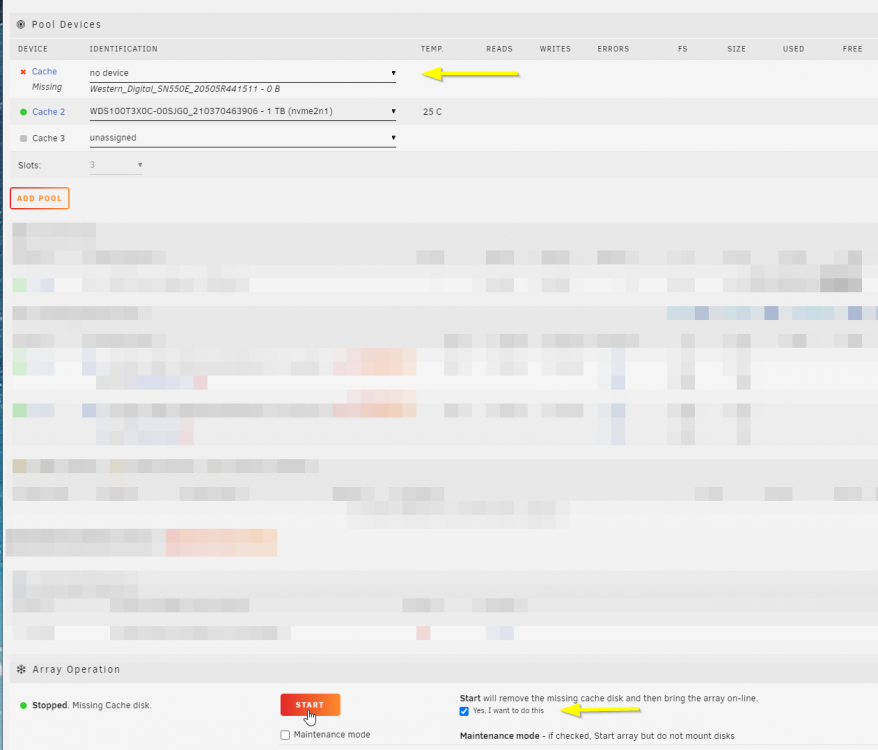Open the Cache 2 device link
The width and height of the screenshot is (878, 750).
[48, 112]
